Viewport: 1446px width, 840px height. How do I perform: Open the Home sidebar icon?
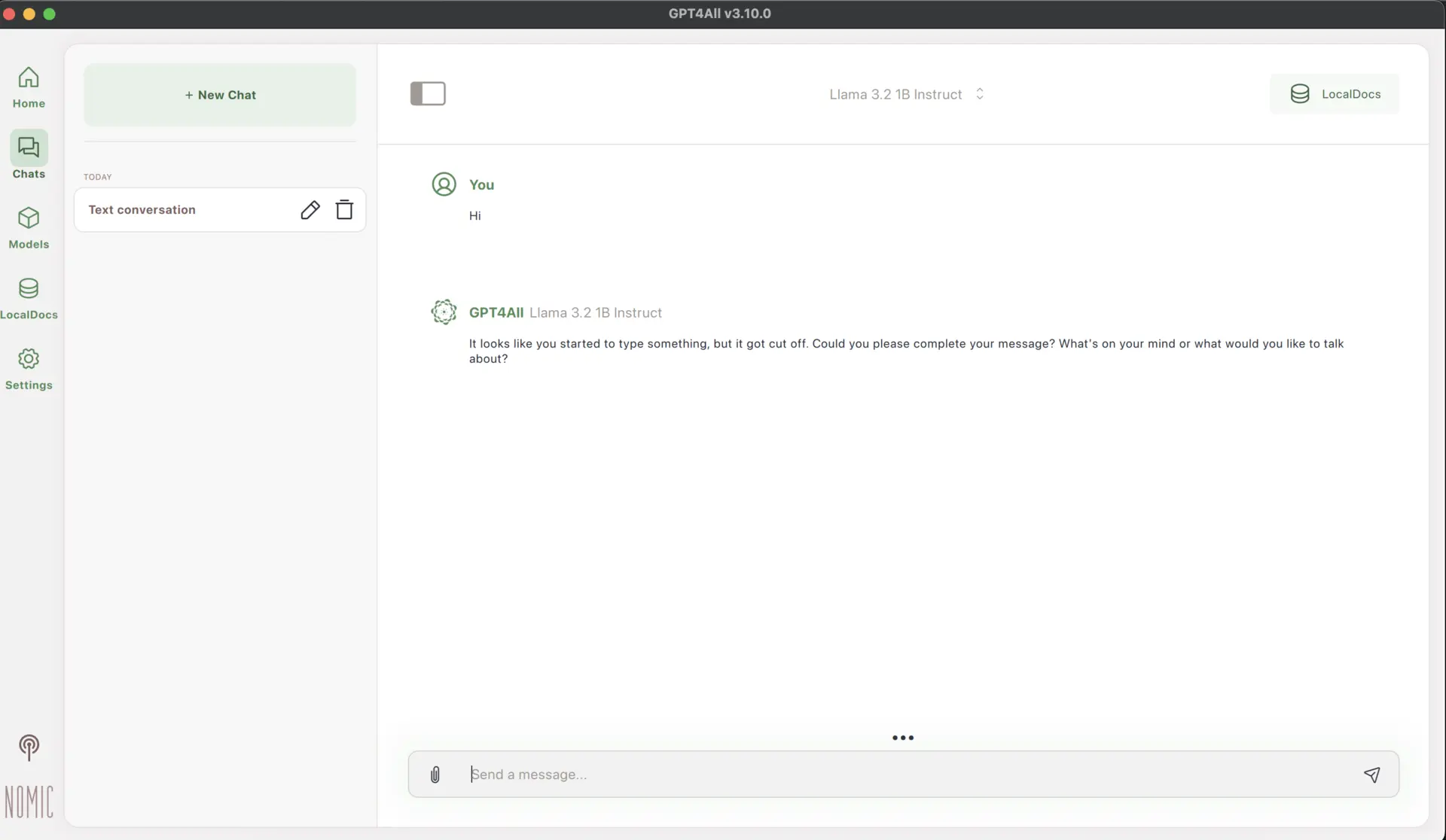point(29,87)
